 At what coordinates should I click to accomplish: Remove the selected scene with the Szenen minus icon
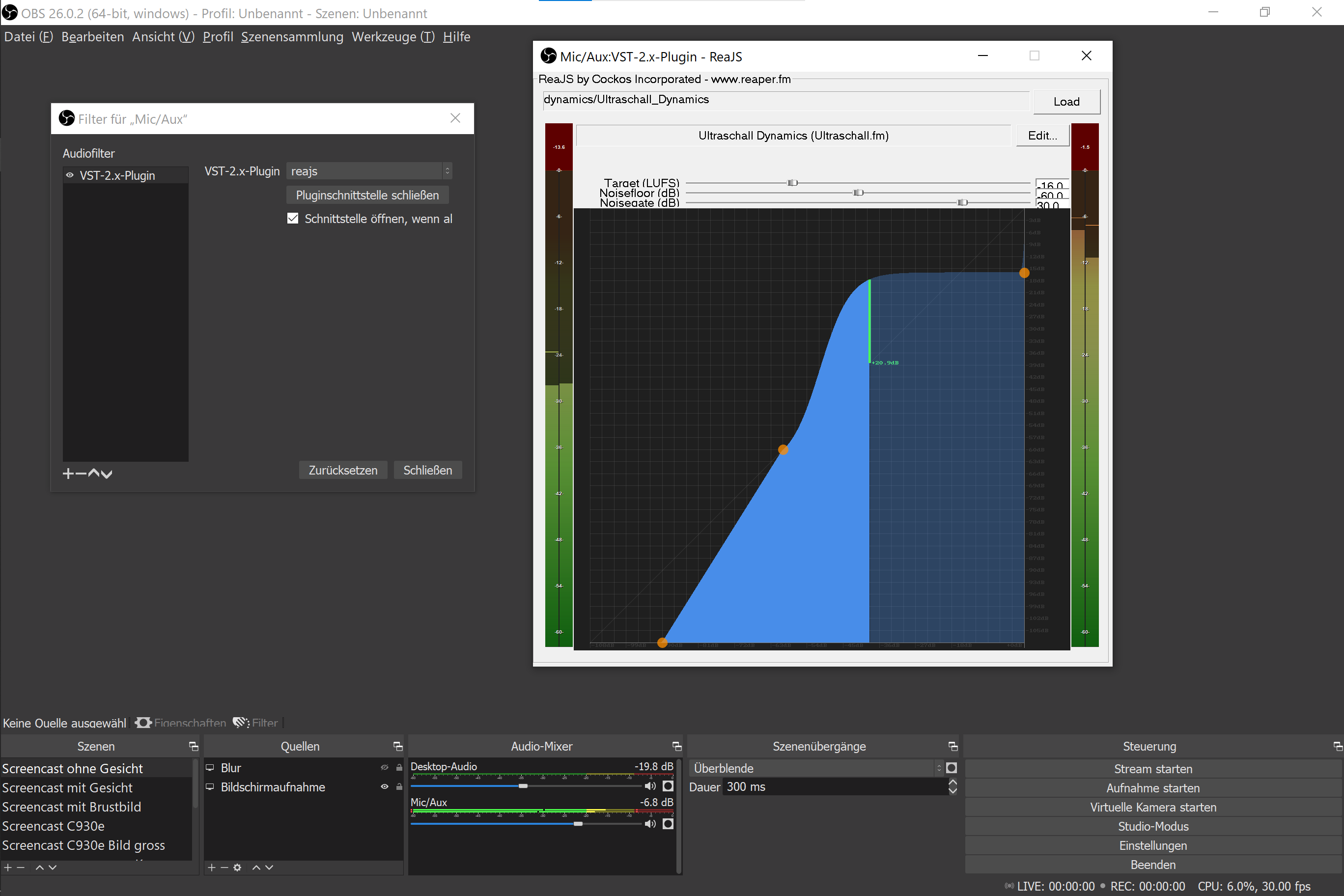[x=21, y=868]
